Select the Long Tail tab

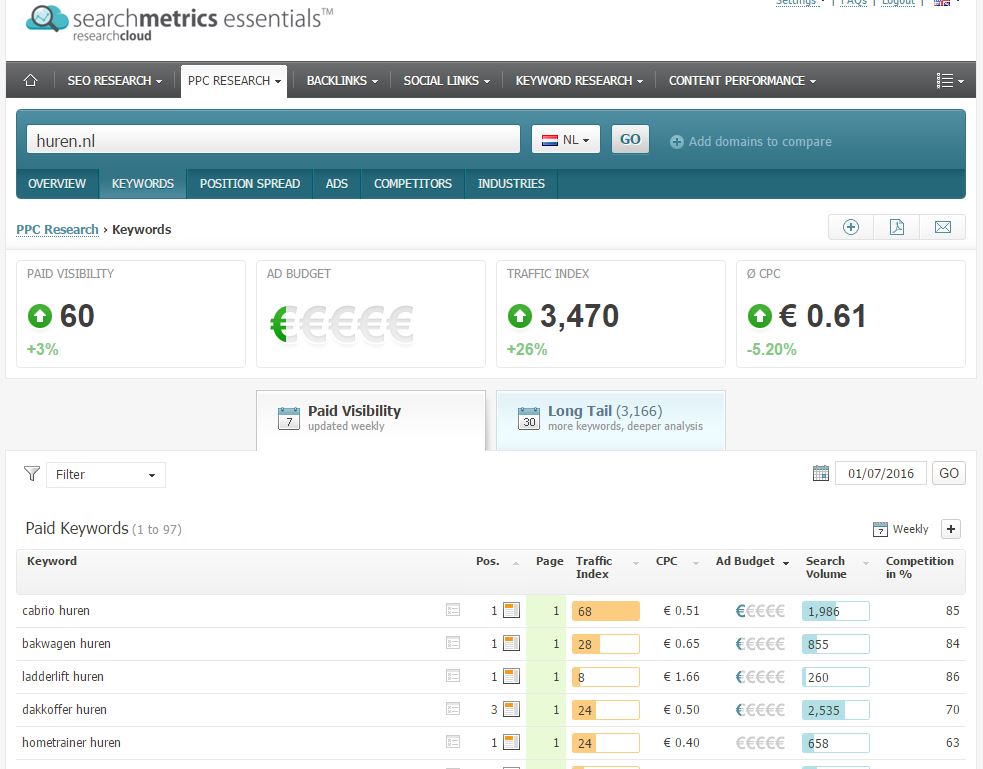(x=611, y=420)
